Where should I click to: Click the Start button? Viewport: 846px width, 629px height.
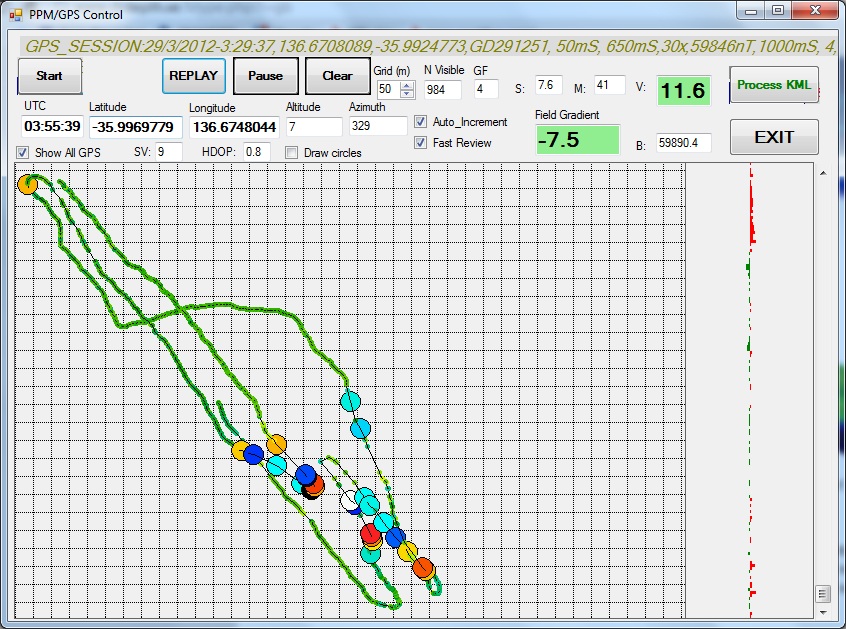(50, 76)
